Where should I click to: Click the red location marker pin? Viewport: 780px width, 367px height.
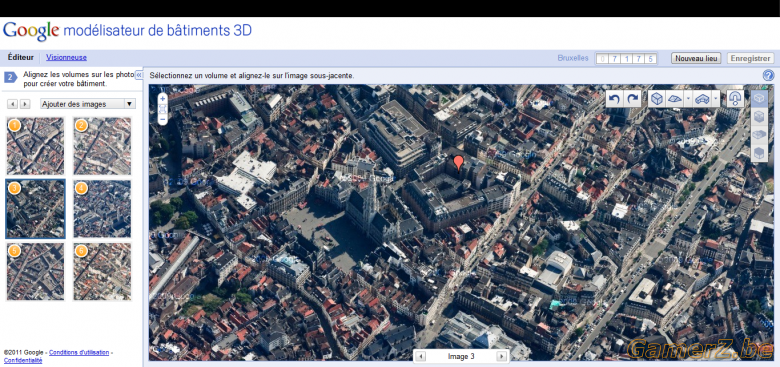459,164
